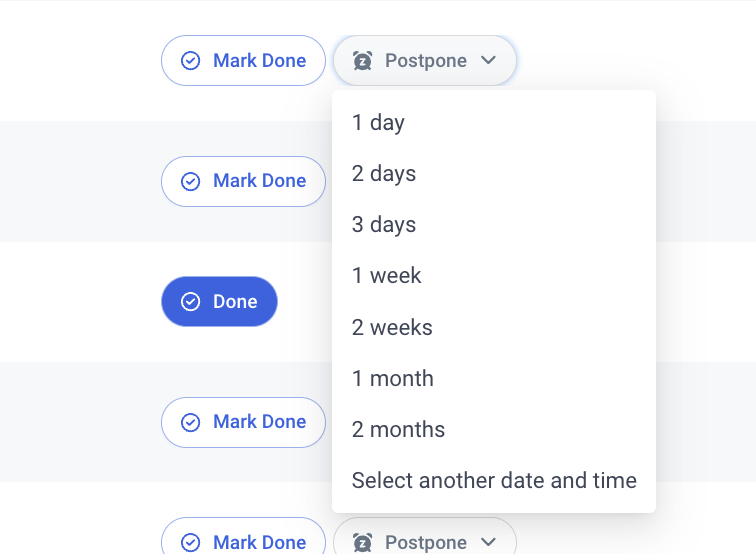Open the bottom Postpone dropdown
The image size is (756, 554).
(425, 538)
